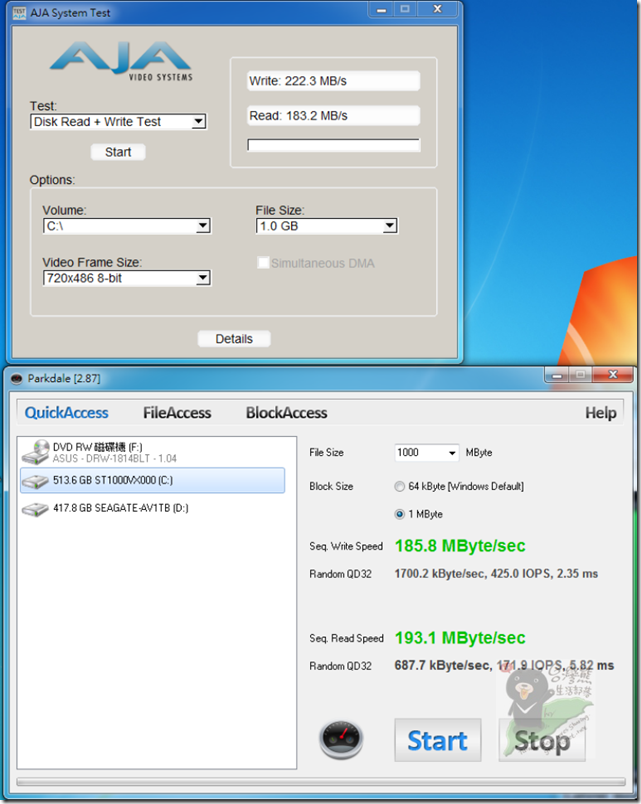Close the AJA System Test window

pos(437,10)
